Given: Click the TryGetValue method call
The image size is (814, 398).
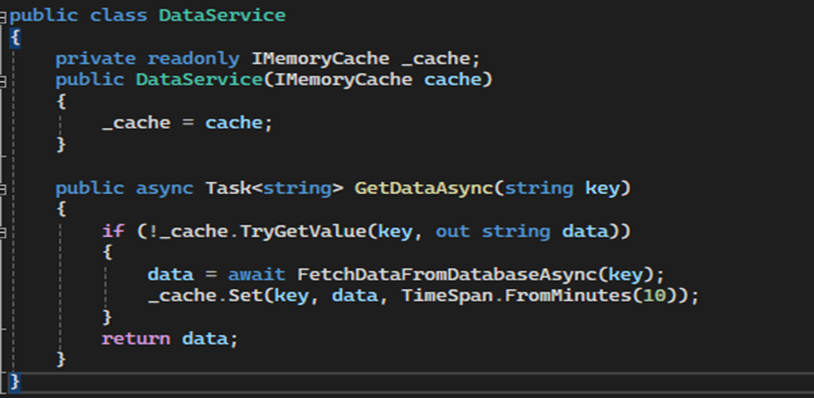Looking at the screenshot, I should (x=304, y=231).
